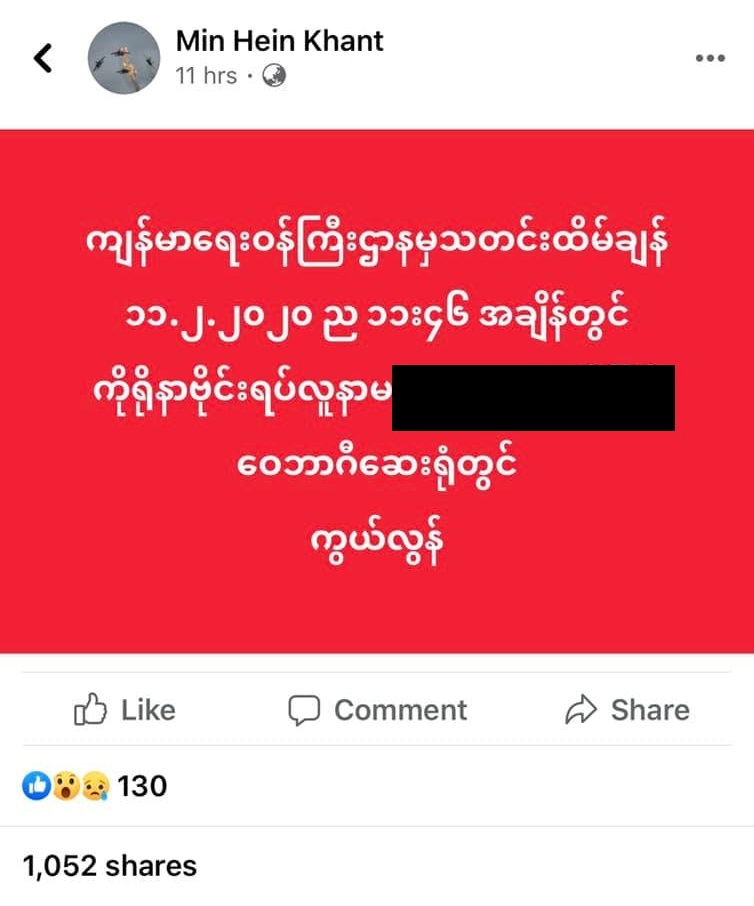Click the blue like reaction emoji
This screenshot has width=754, height=906.
36,786
